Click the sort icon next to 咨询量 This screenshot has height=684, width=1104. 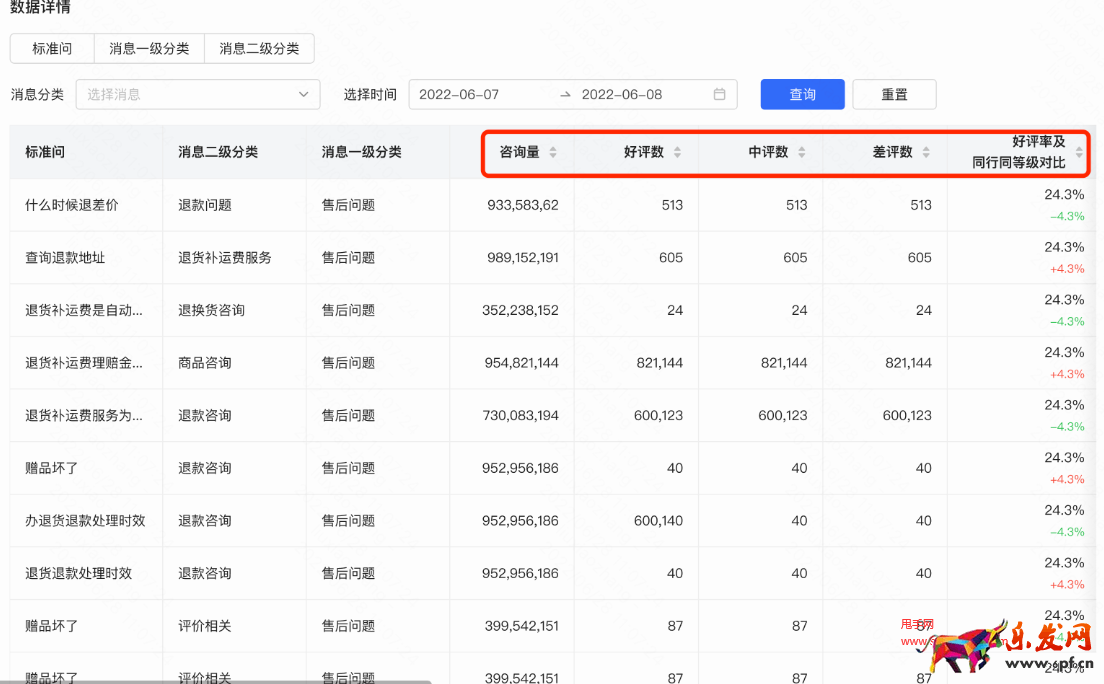pyautogui.click(x=553, y=152)
